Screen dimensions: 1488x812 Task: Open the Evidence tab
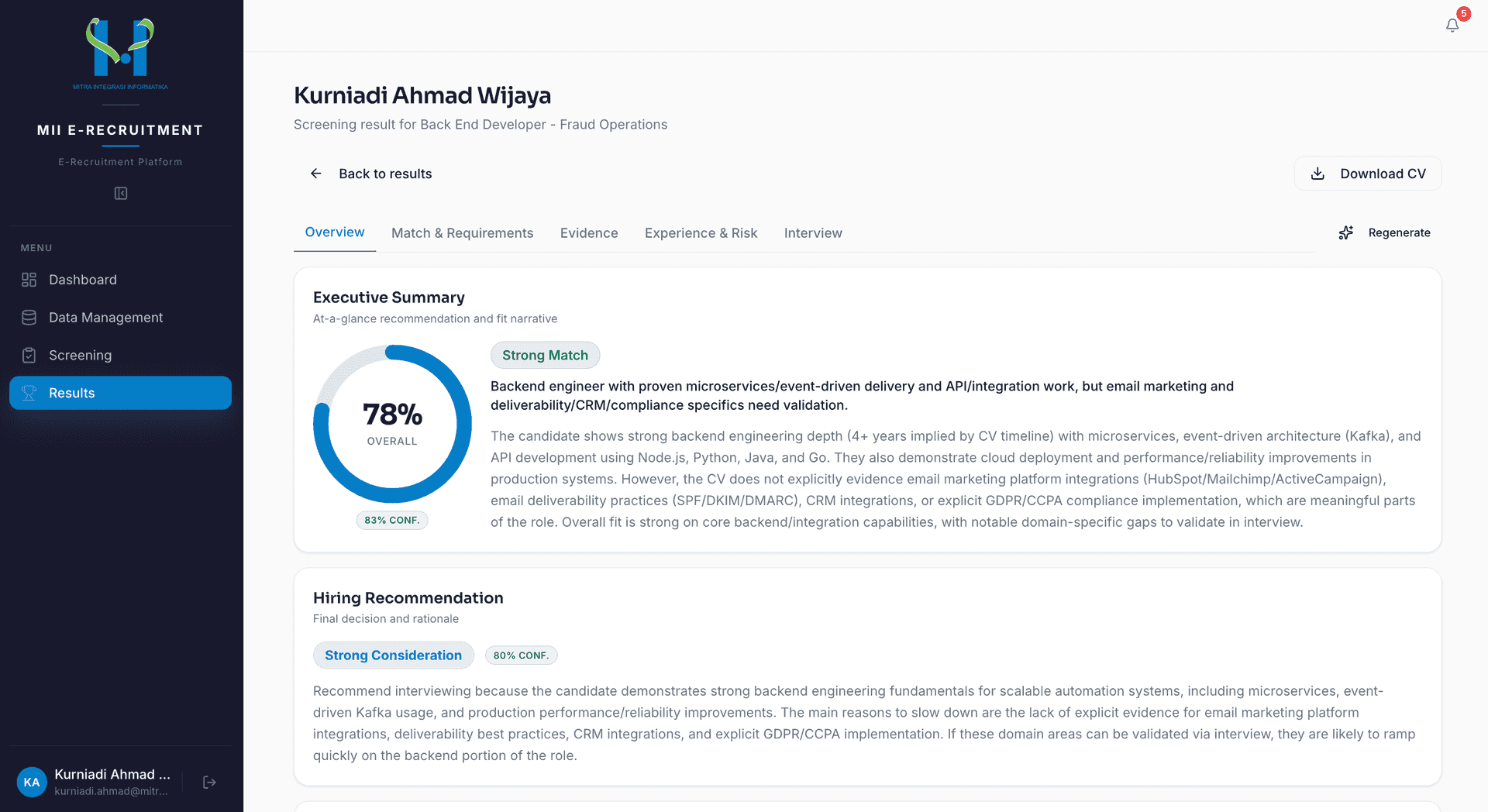point(589,233)
